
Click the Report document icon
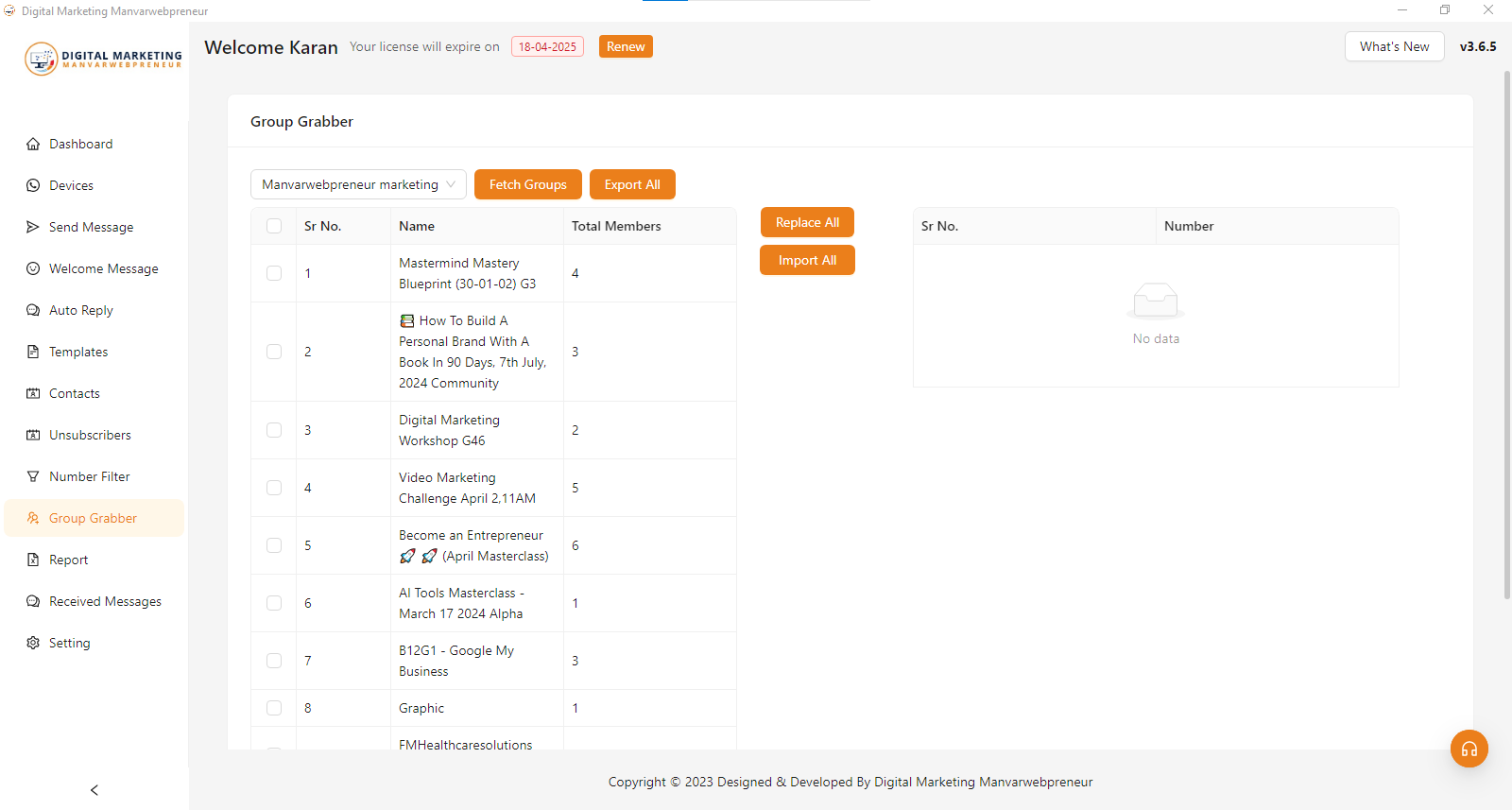click(x=33, y=560)
